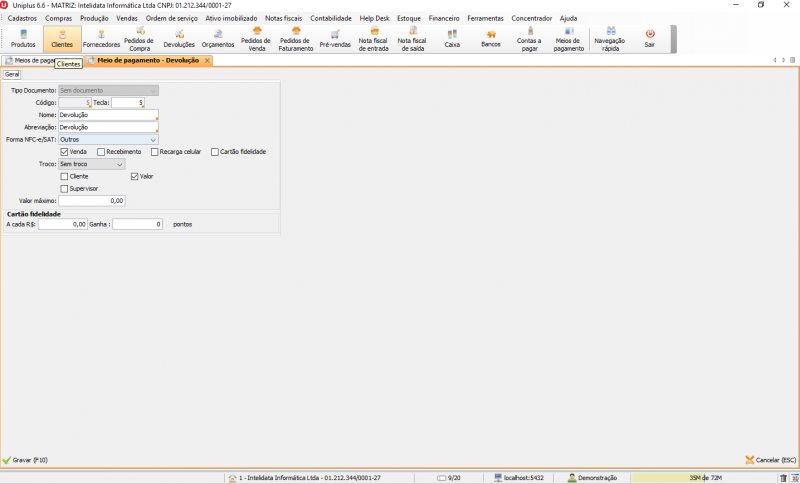Image resolution: width=800 pixels, height=484 pixels.
Task: Click Cancelar (ESC) button
Action: point(771,460)
